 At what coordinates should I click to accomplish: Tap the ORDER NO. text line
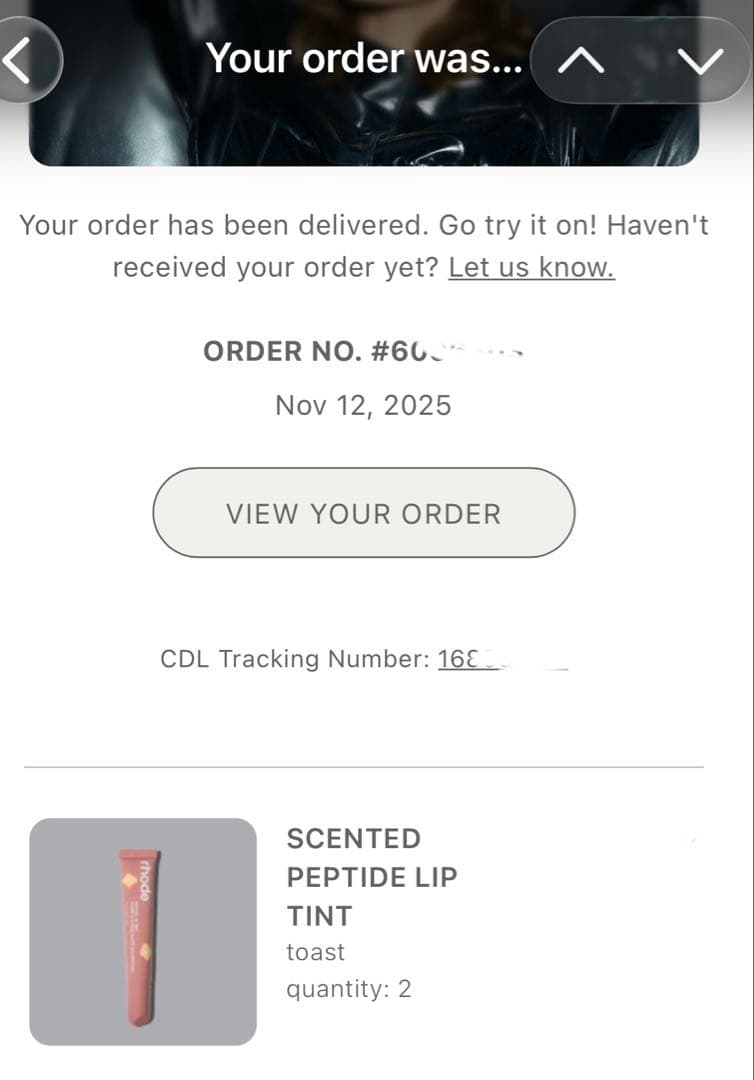point(363,351)
